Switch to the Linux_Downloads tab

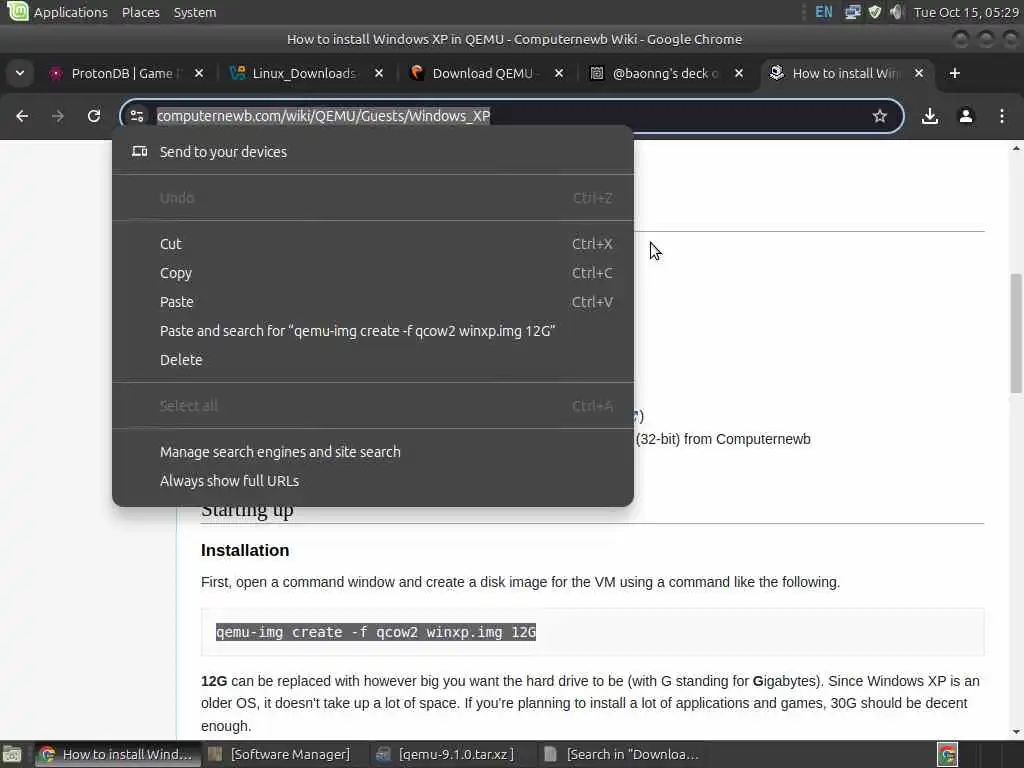coord(299,73)
